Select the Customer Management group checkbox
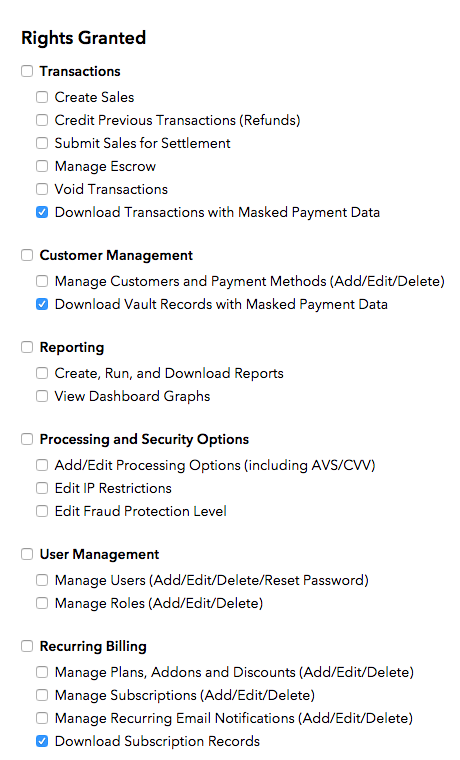The image size is (460, 760). coord(27,255)
